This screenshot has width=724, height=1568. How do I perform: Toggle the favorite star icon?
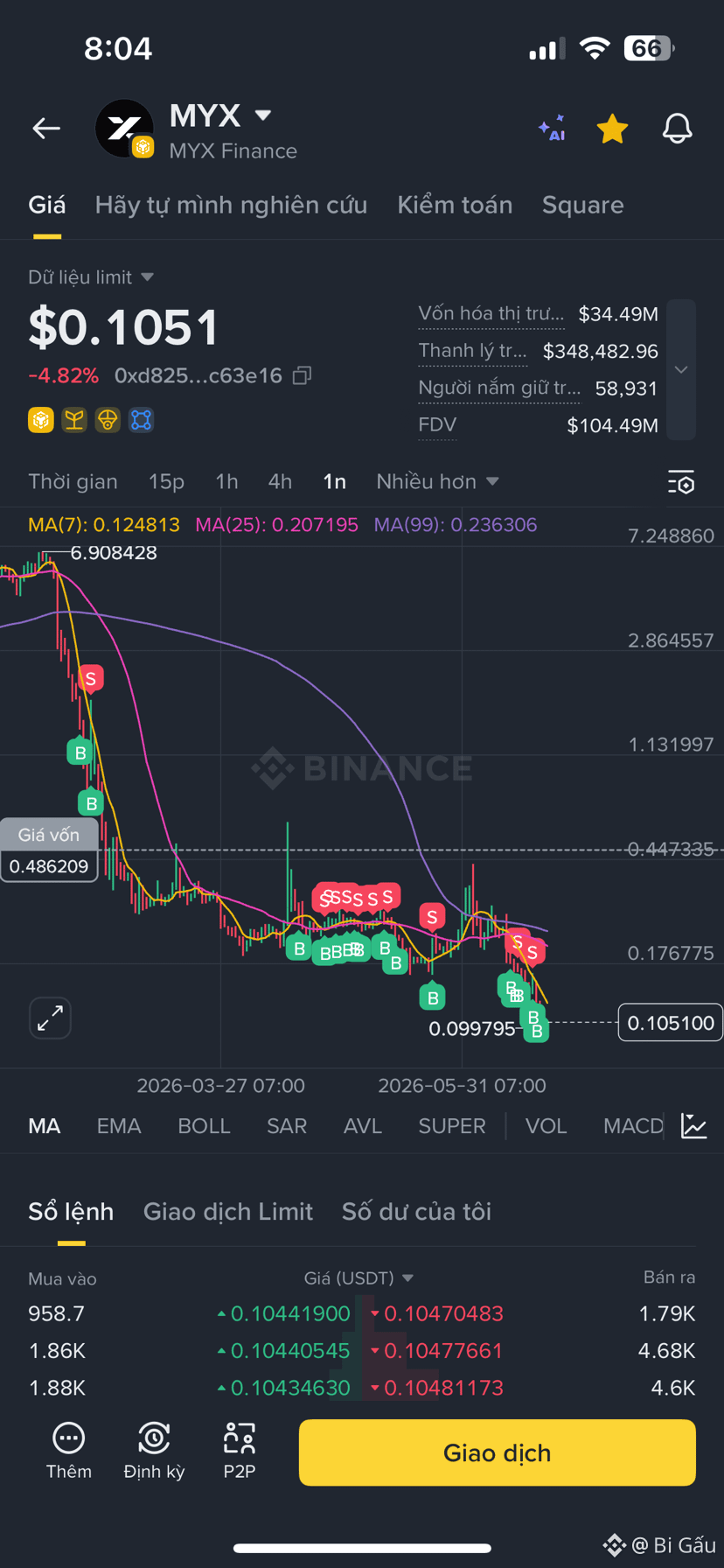pos(612,129)
